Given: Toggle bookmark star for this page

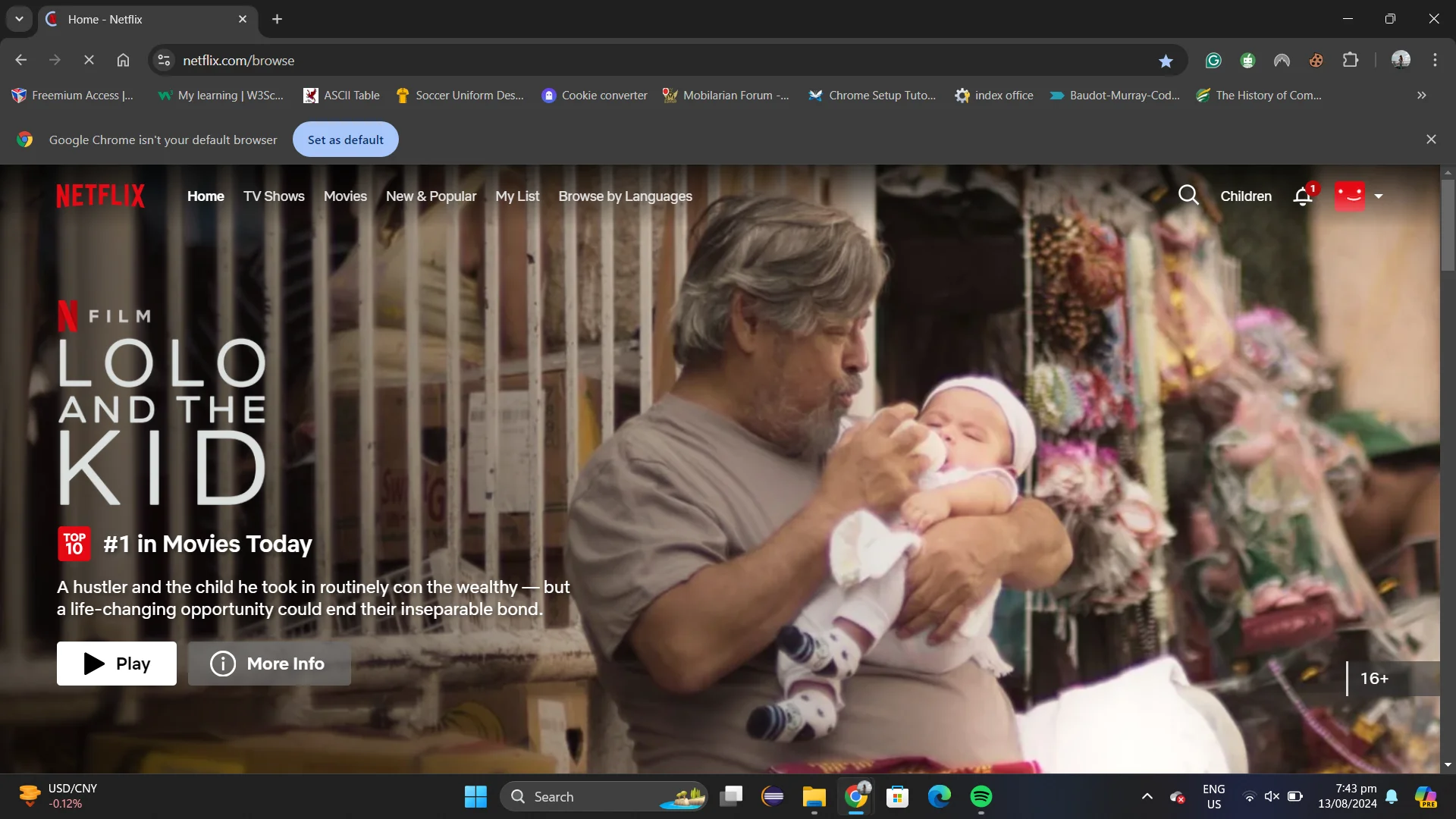Looking at the screenshot, I should coord(1166,61).
